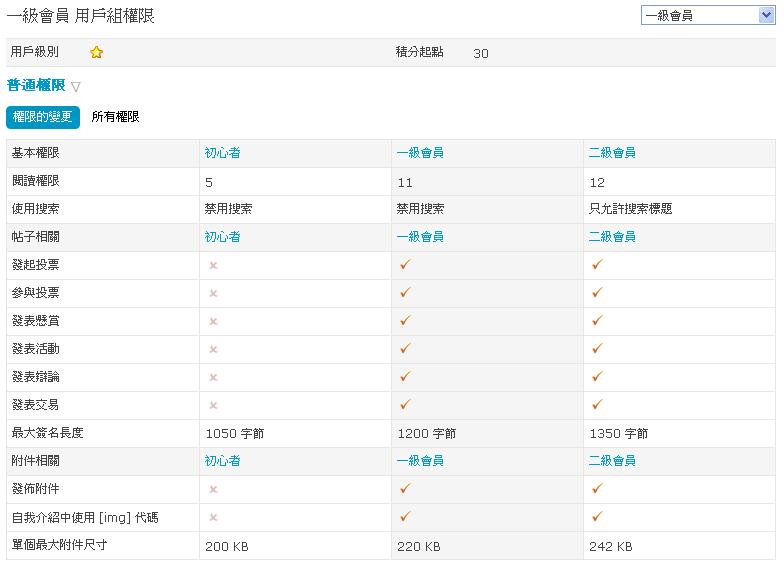Switch to the 權限的變更 tab
This screenshot has height=565, width=784.
43,117
